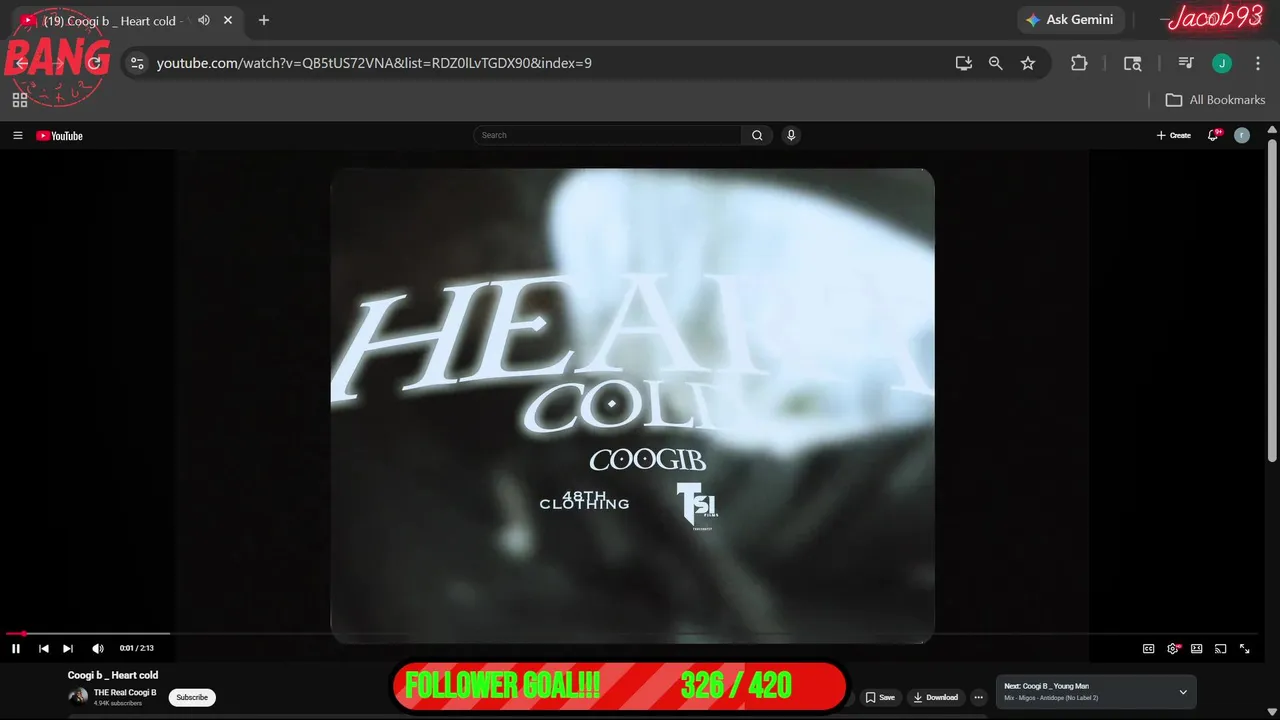Click the search magnifier button
This screenshot has width=1280, height=720.
coord(757,135)
